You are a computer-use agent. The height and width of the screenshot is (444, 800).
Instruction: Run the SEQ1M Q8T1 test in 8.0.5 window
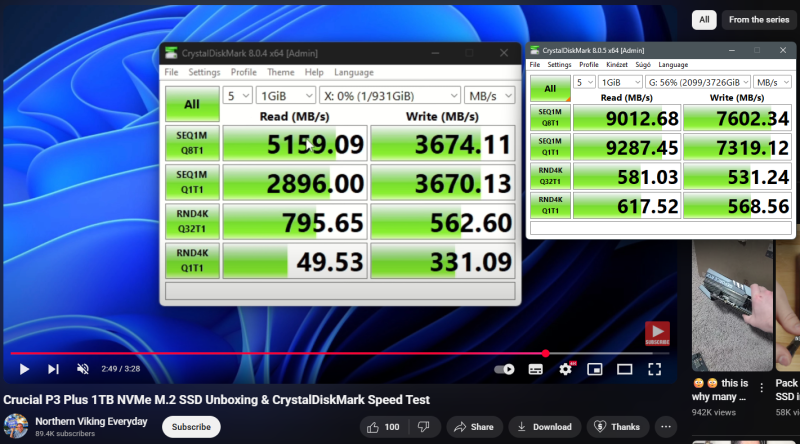[550, 117]
